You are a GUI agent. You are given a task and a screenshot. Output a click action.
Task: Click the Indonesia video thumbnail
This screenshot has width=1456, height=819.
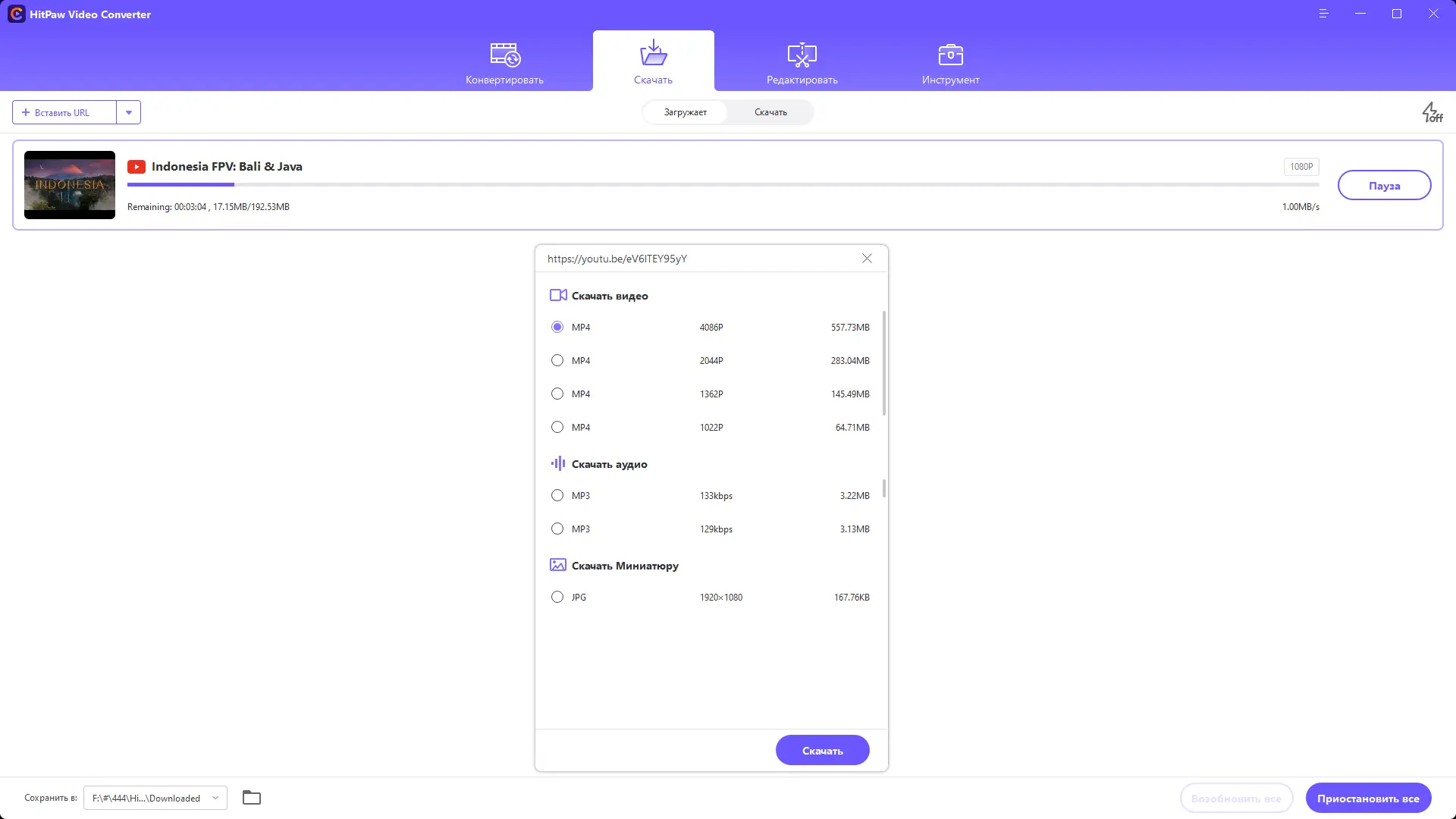coord(70,185)
